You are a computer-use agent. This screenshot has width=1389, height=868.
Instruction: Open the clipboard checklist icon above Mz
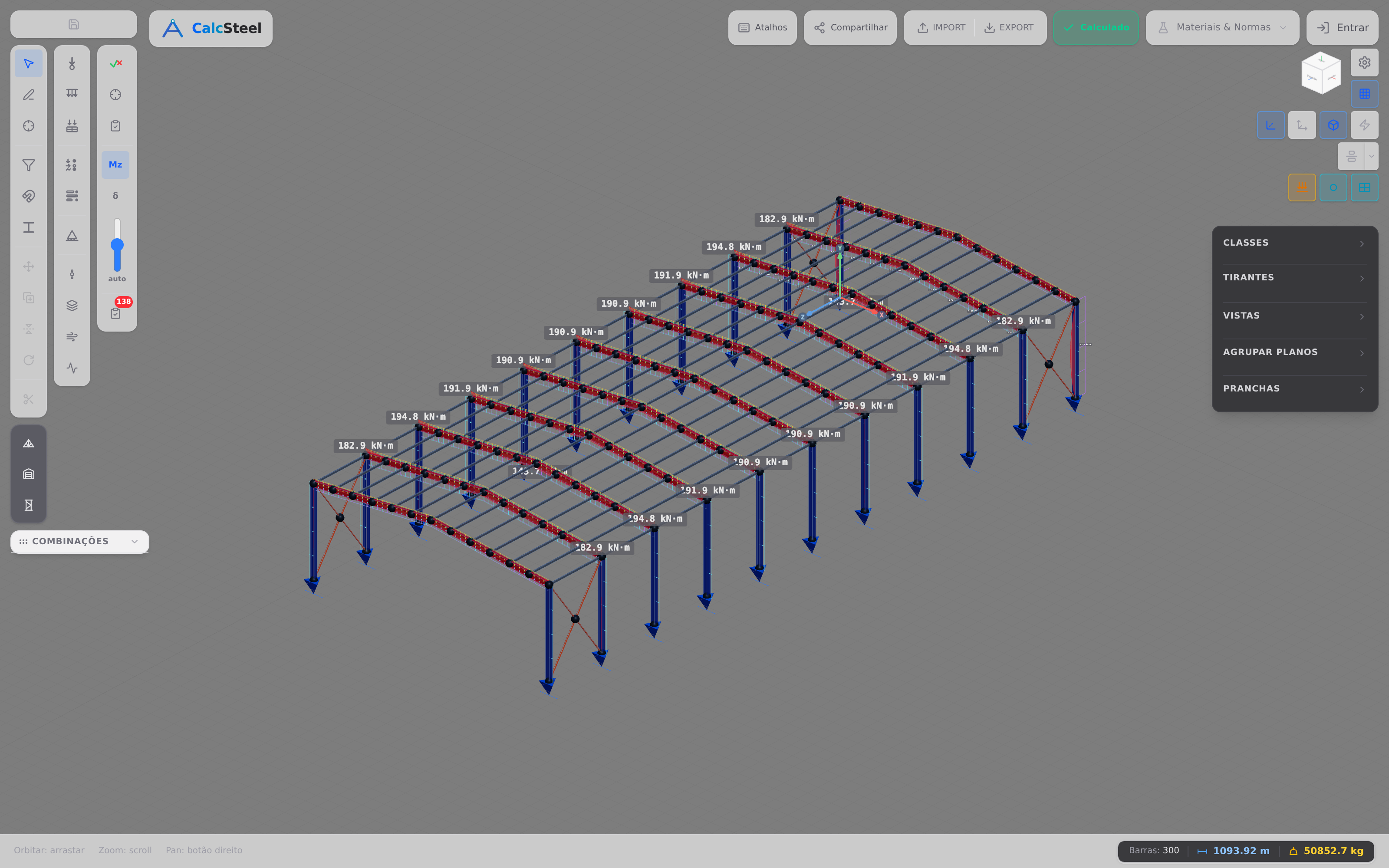coord(115,126)
